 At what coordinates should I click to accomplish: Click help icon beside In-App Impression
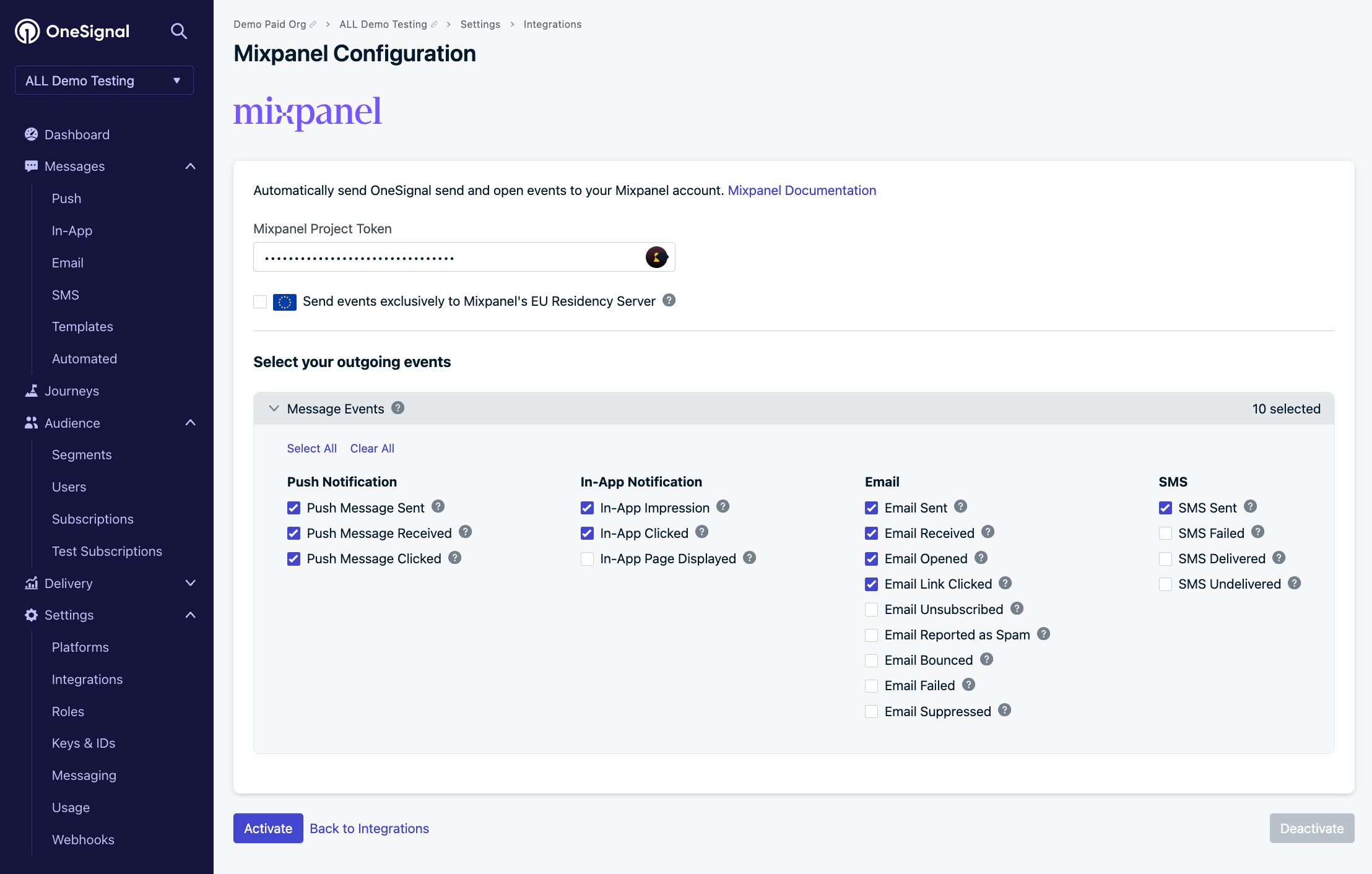click(x=723, y=506)
